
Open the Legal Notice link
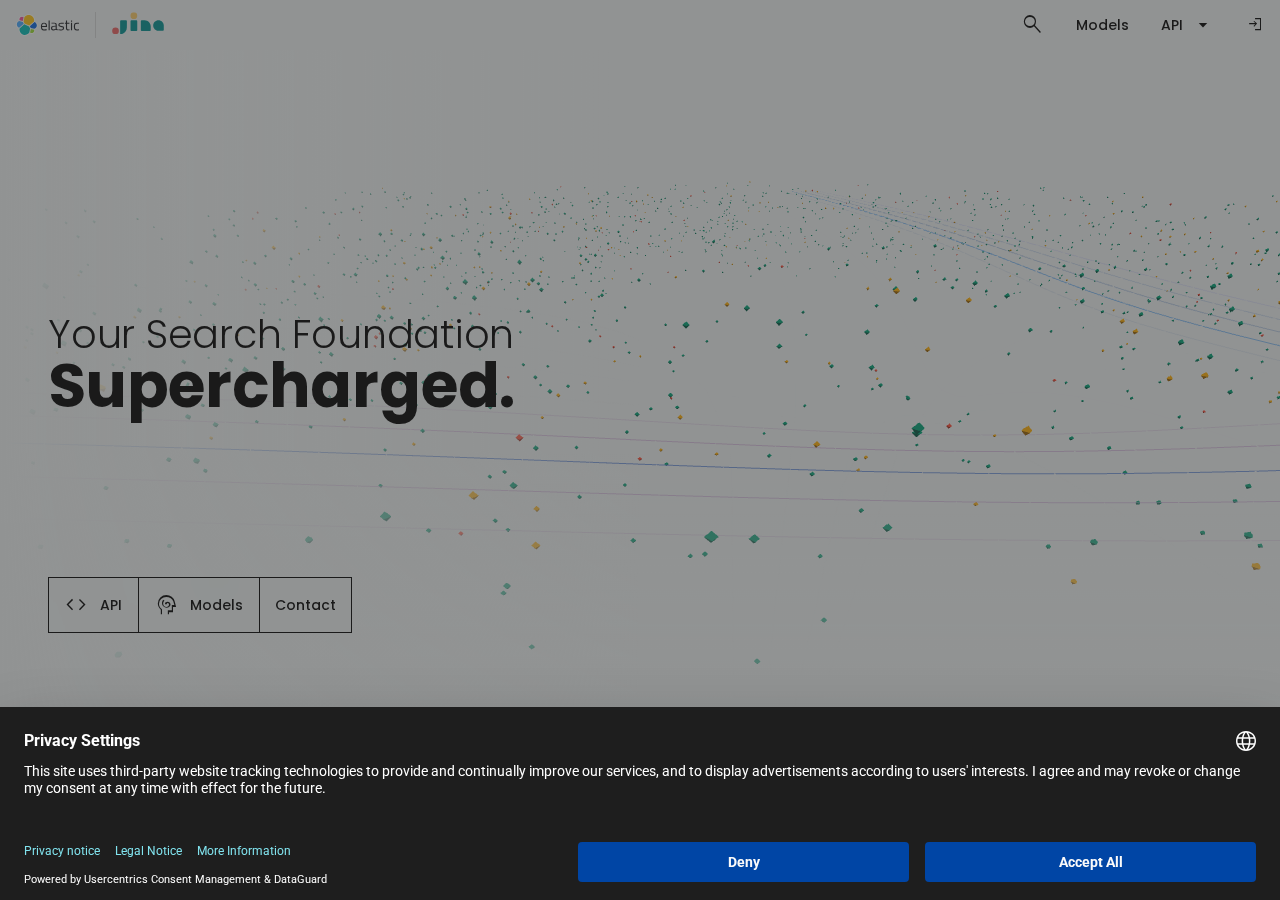(148, 851)
